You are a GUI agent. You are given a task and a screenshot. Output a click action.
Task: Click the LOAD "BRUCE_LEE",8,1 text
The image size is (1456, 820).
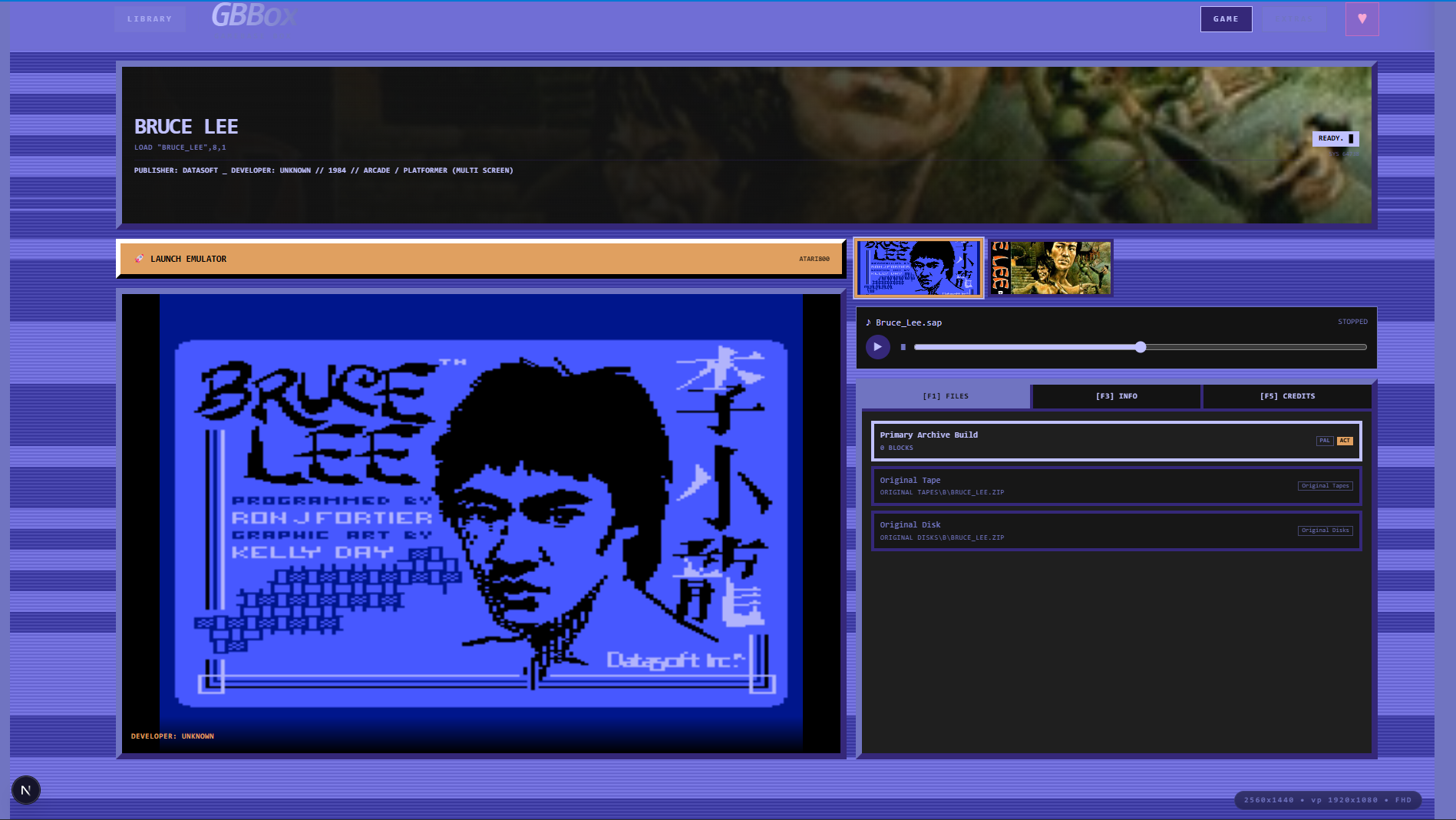180,147
